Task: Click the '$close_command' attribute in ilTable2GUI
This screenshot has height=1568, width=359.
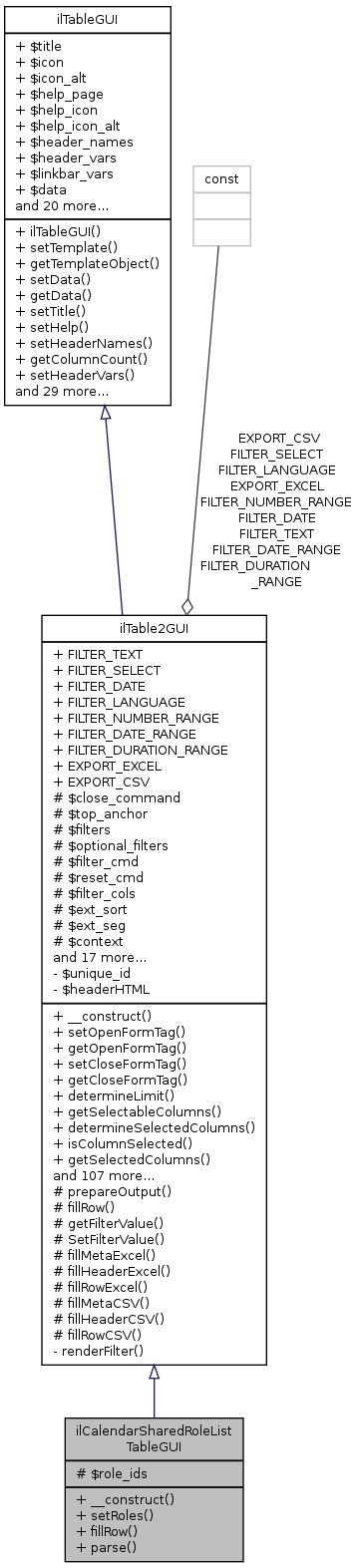Action: [x=117, y=797]
